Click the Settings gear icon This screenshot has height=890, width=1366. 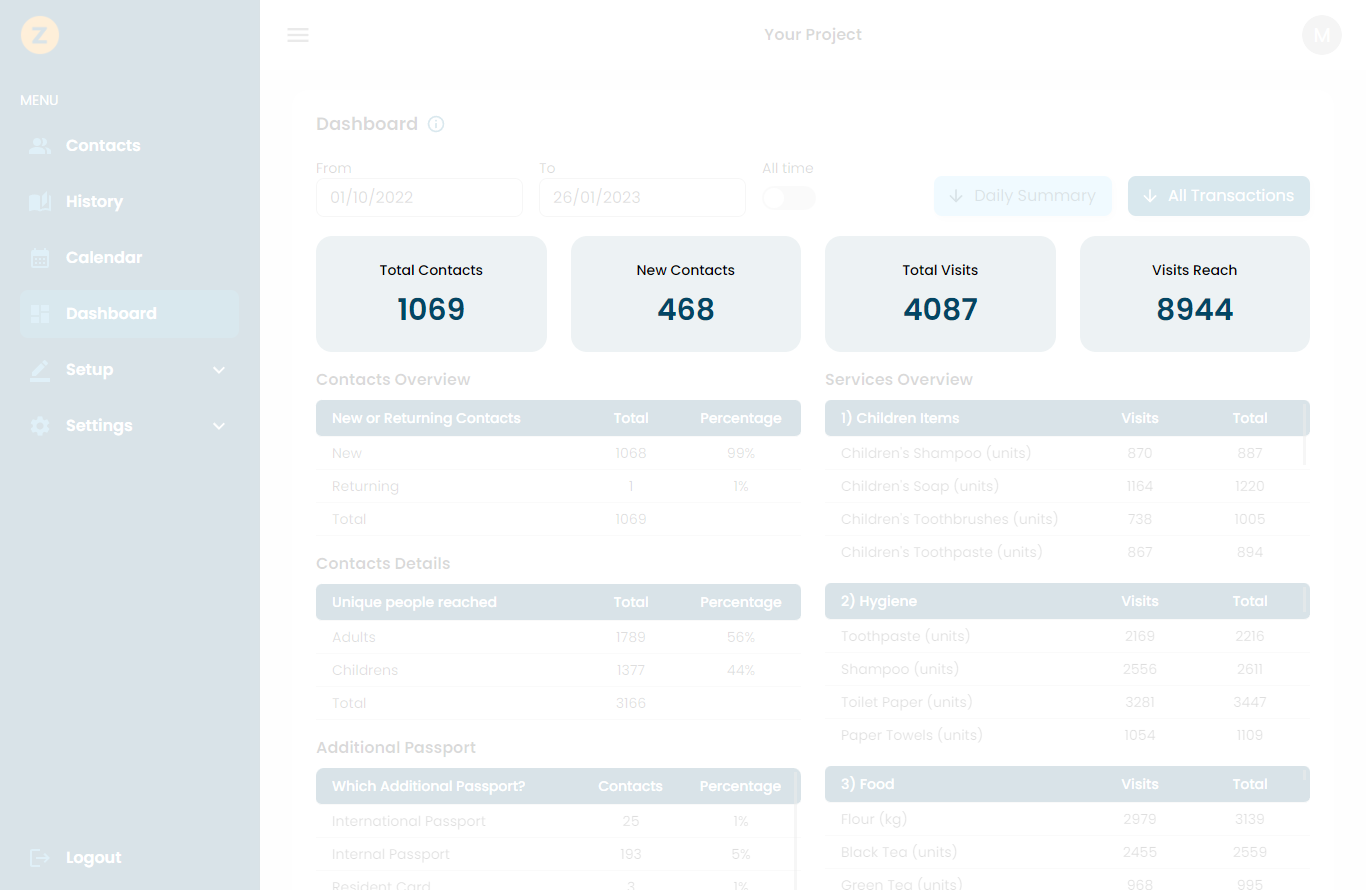(39, 425)
